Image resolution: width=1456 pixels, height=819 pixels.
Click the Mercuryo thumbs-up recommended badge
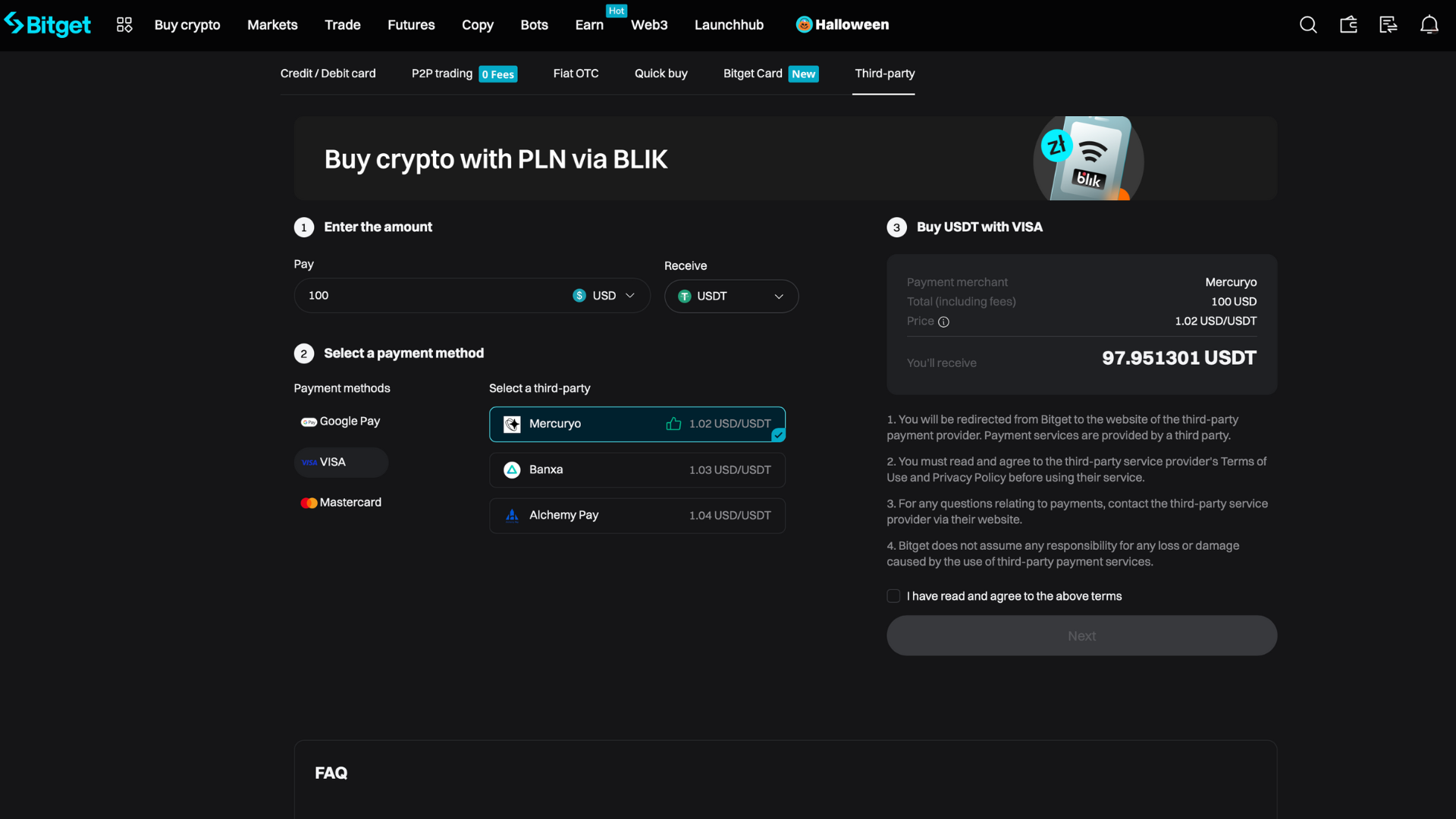tap(673, 424)
